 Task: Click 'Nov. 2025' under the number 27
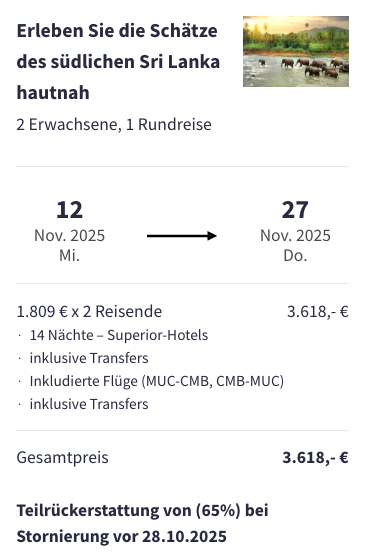(295, 236)
